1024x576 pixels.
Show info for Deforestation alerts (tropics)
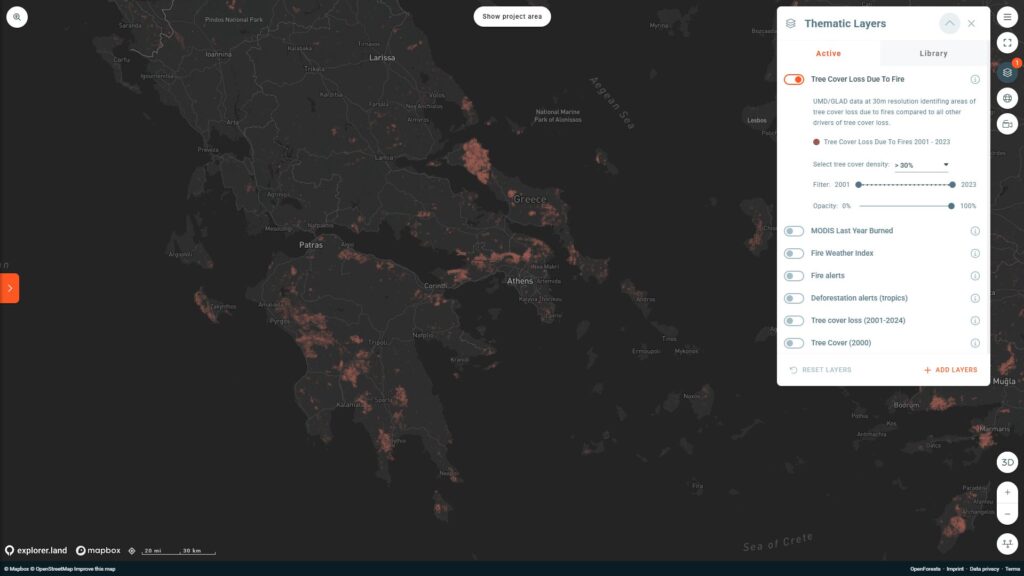click(x=974, y=298)
